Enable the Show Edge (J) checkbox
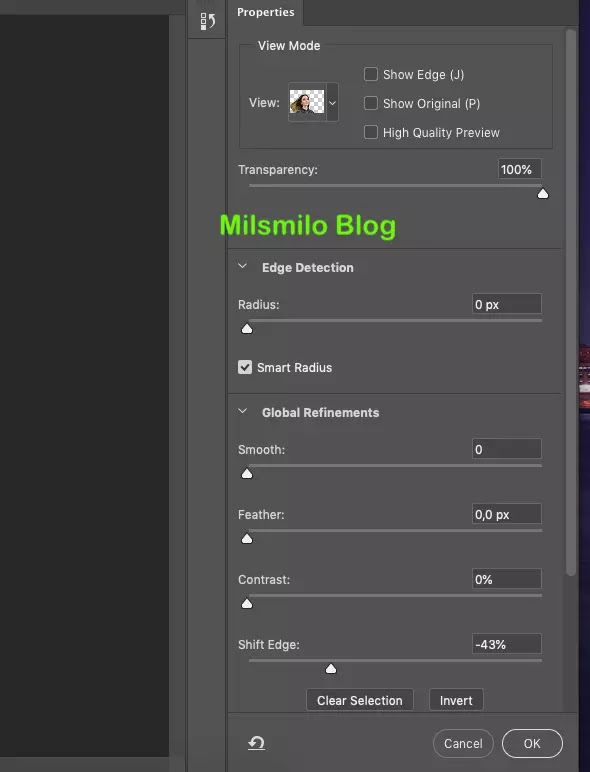590x772 pixels. tap(370, 74)
